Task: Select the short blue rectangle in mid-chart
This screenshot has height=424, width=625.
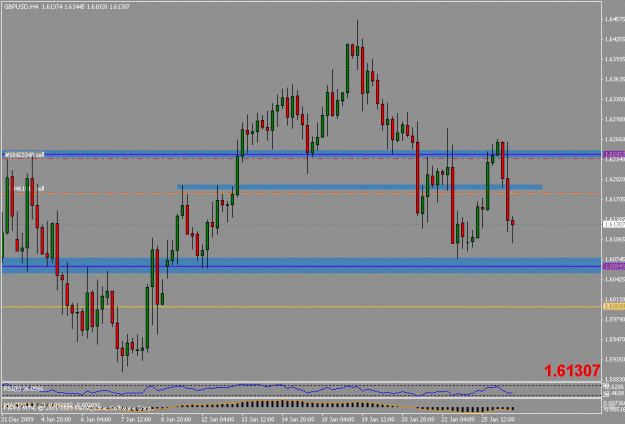Action: pos(360,187)
